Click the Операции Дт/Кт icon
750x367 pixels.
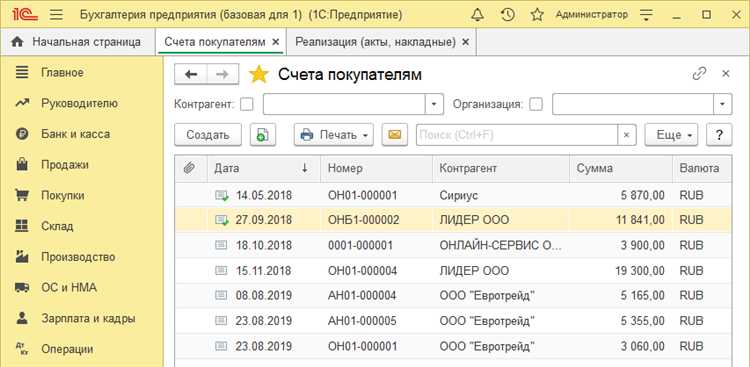22,349
